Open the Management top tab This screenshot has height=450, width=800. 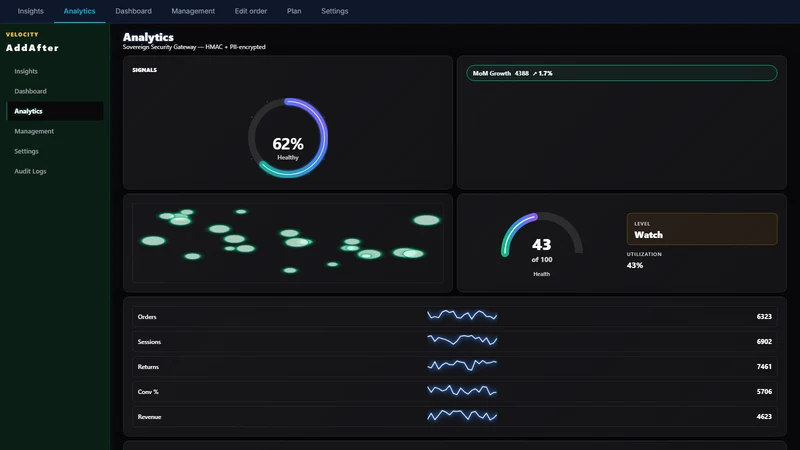coord(193,11)
